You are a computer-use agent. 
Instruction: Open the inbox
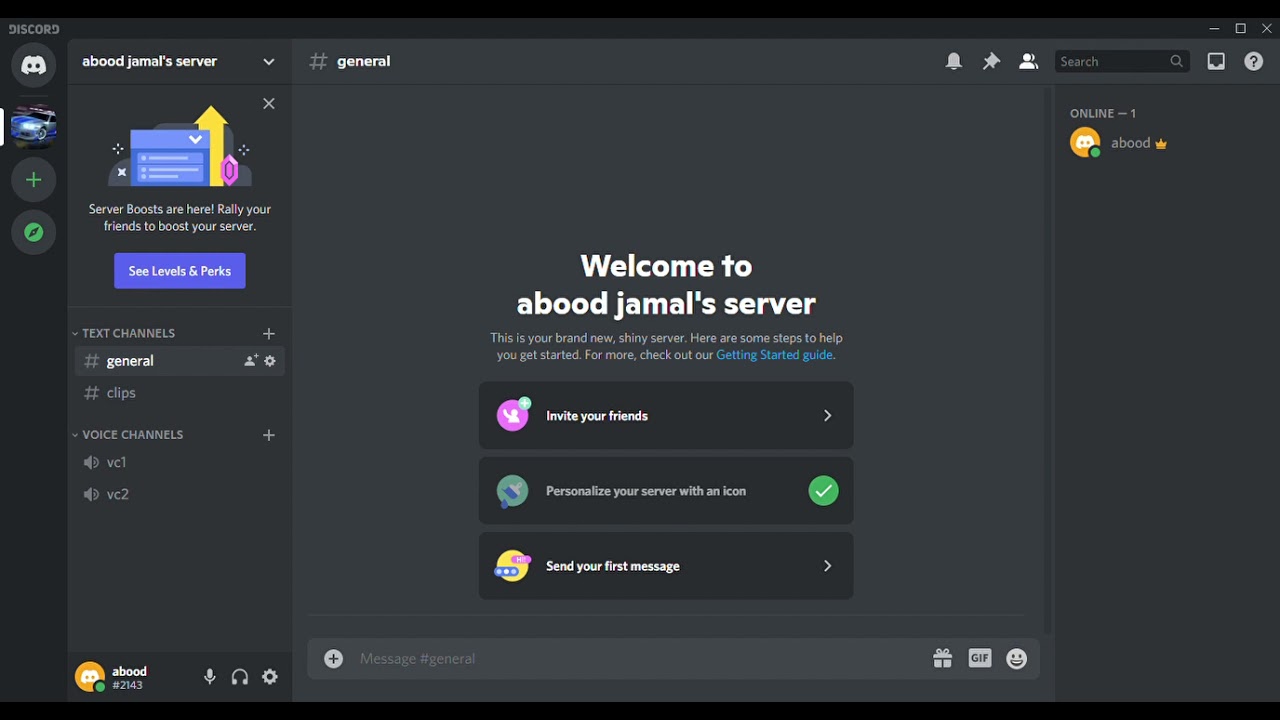click(1217, 62)
